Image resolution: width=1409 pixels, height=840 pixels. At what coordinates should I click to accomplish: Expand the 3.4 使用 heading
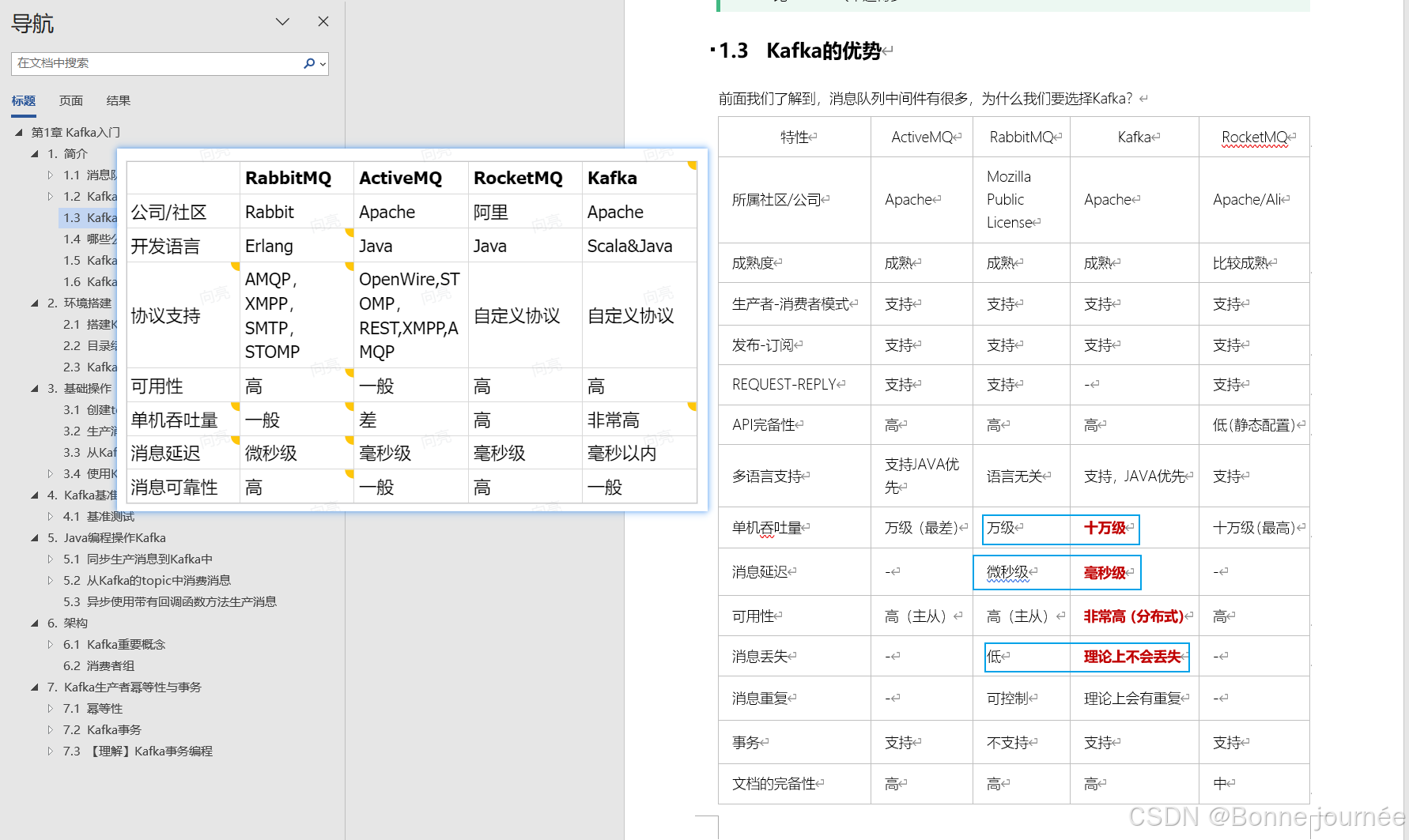pyautogui.click(x=51, y=473)
